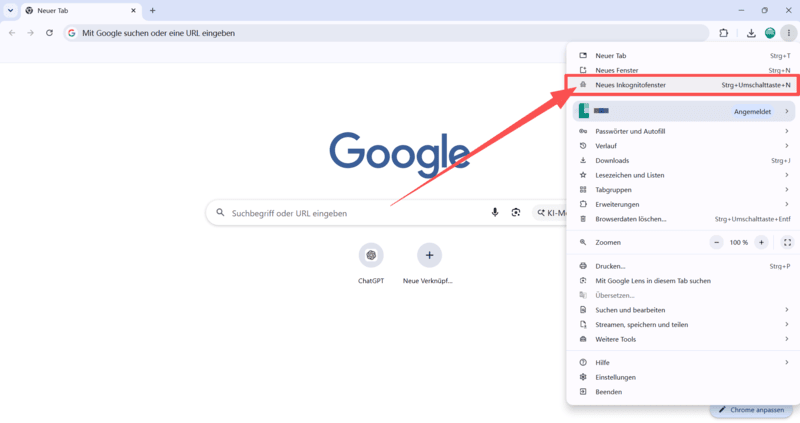Click the three-dot Chrome menu button
This screenshot has height=423, width=800.
[x=788, y=33]
